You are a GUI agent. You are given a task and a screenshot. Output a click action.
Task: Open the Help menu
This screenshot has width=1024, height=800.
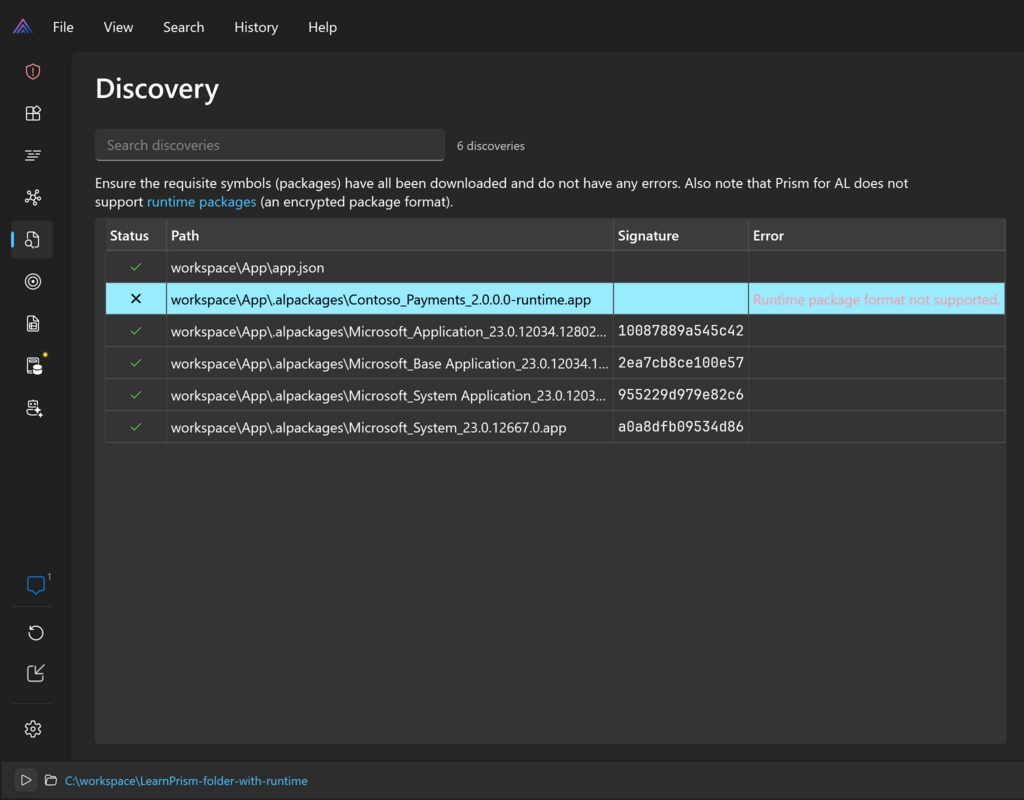323,27
